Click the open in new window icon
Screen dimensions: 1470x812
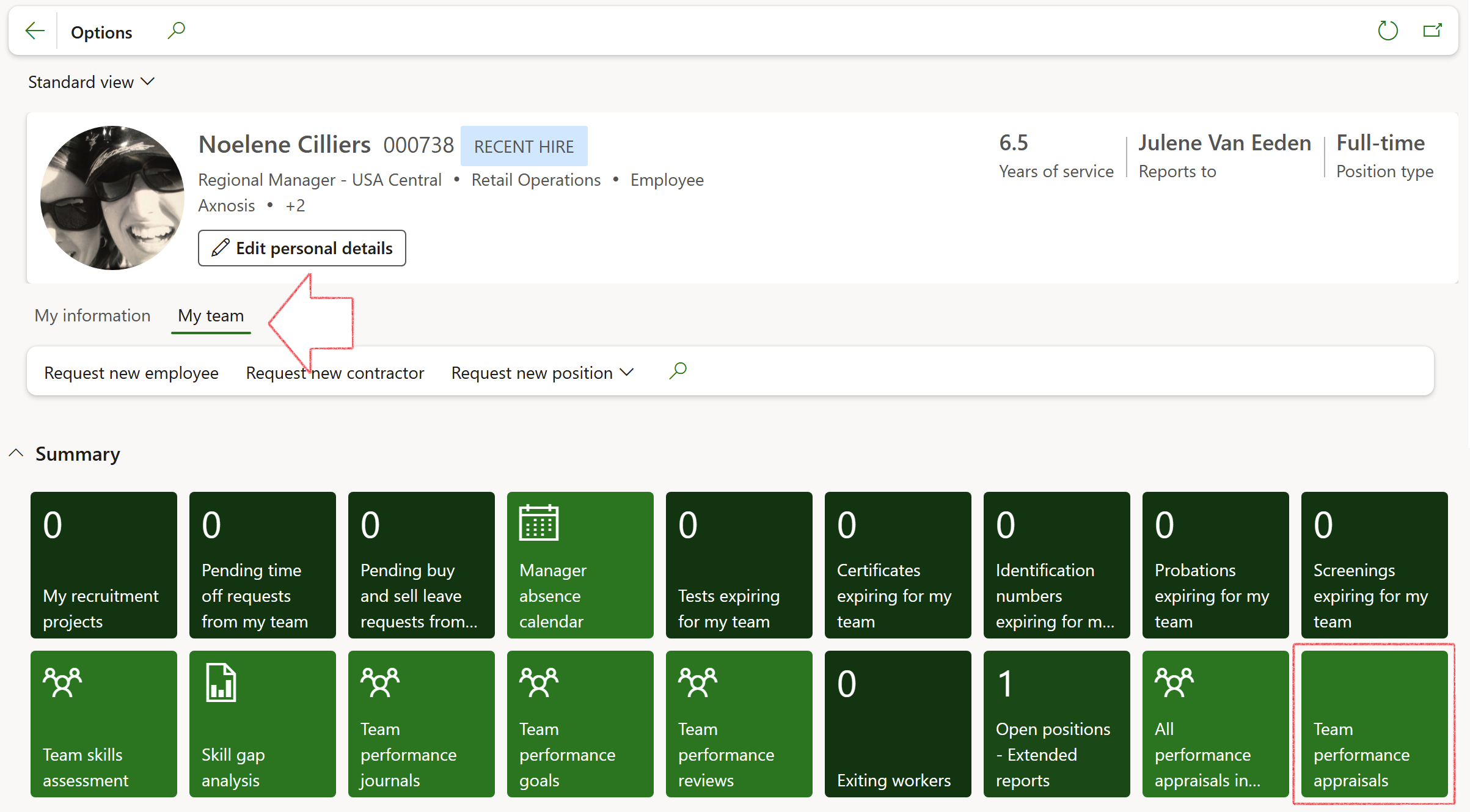coord(1432,31)
